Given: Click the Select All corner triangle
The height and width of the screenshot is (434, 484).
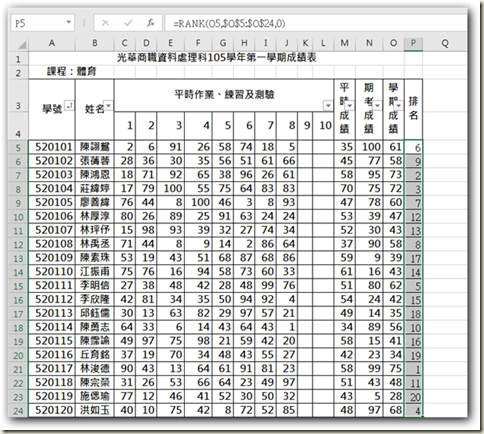Looking at the screenshot, I should [22, 44].
